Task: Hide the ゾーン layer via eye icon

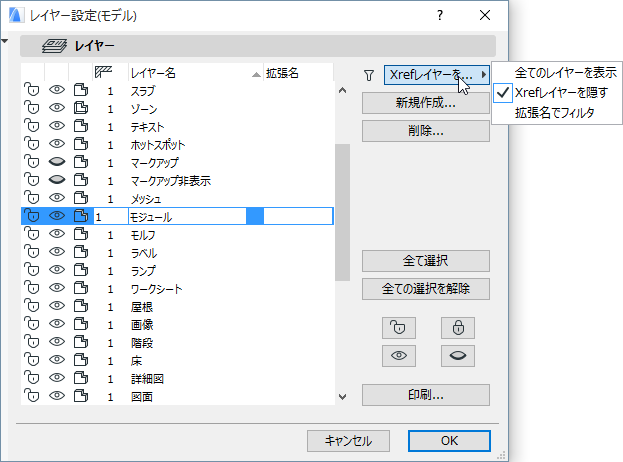Action: pyautogui.click(x=57, y=109)
